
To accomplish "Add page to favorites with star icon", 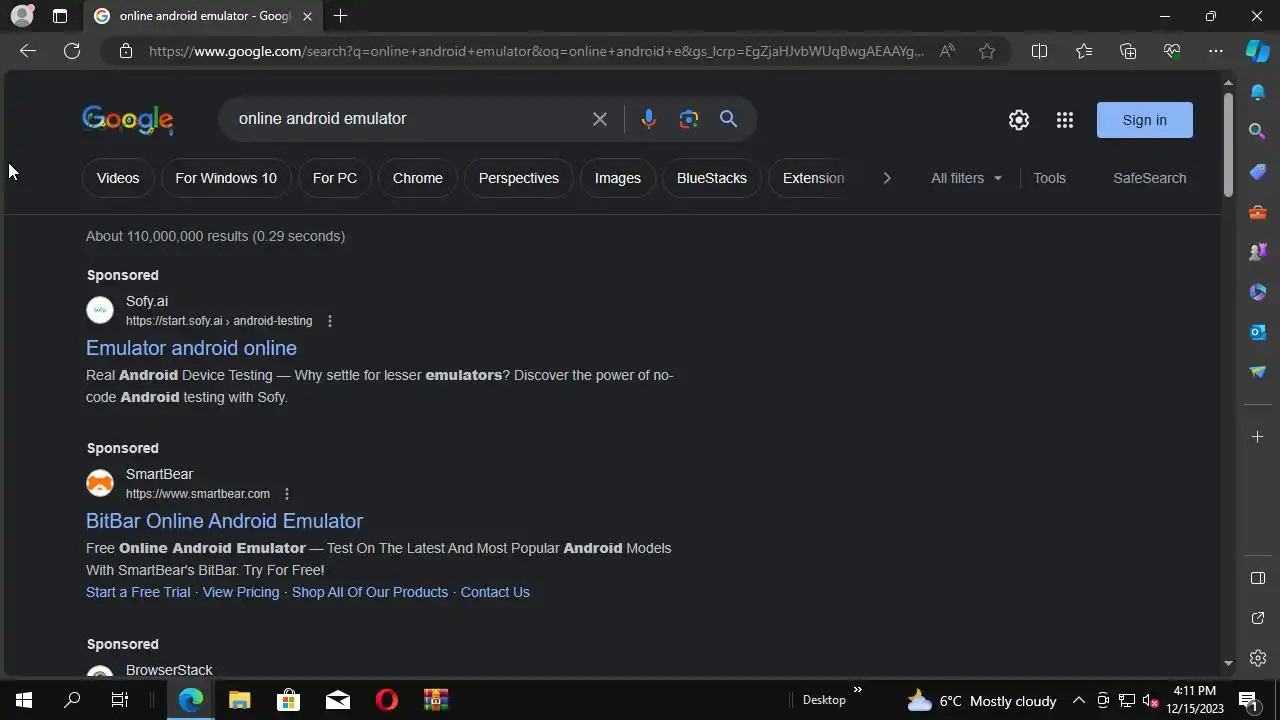I will point(987,51).
